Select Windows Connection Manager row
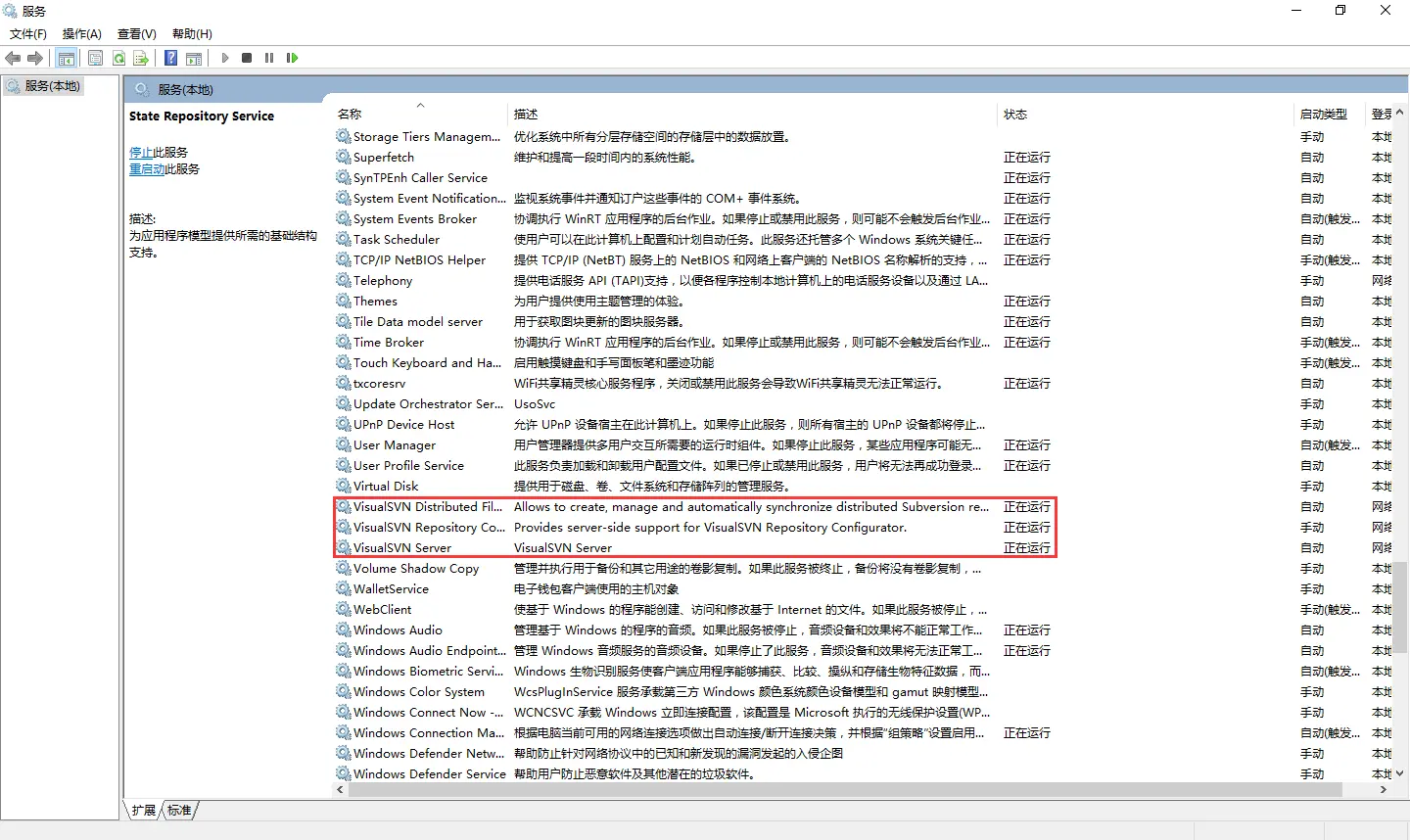 [x=863, y=732]
